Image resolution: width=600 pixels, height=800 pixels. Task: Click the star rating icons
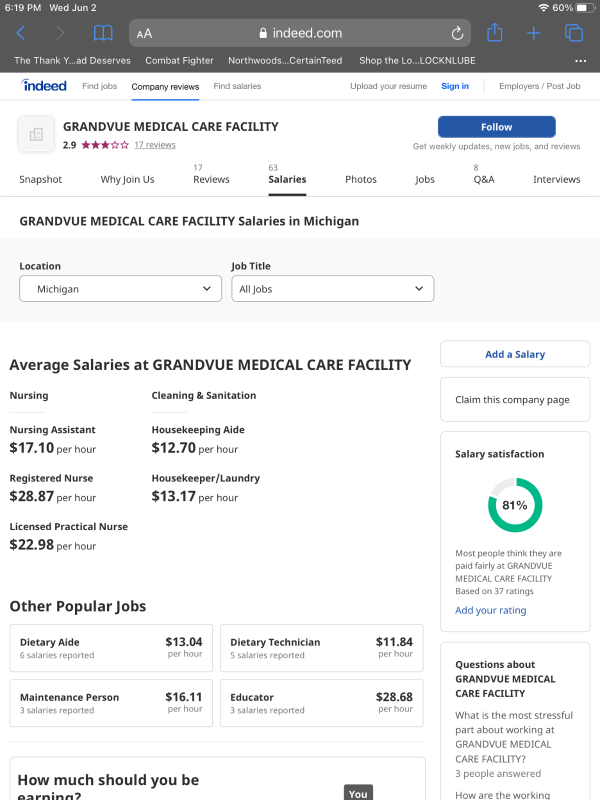coord(105,145)
